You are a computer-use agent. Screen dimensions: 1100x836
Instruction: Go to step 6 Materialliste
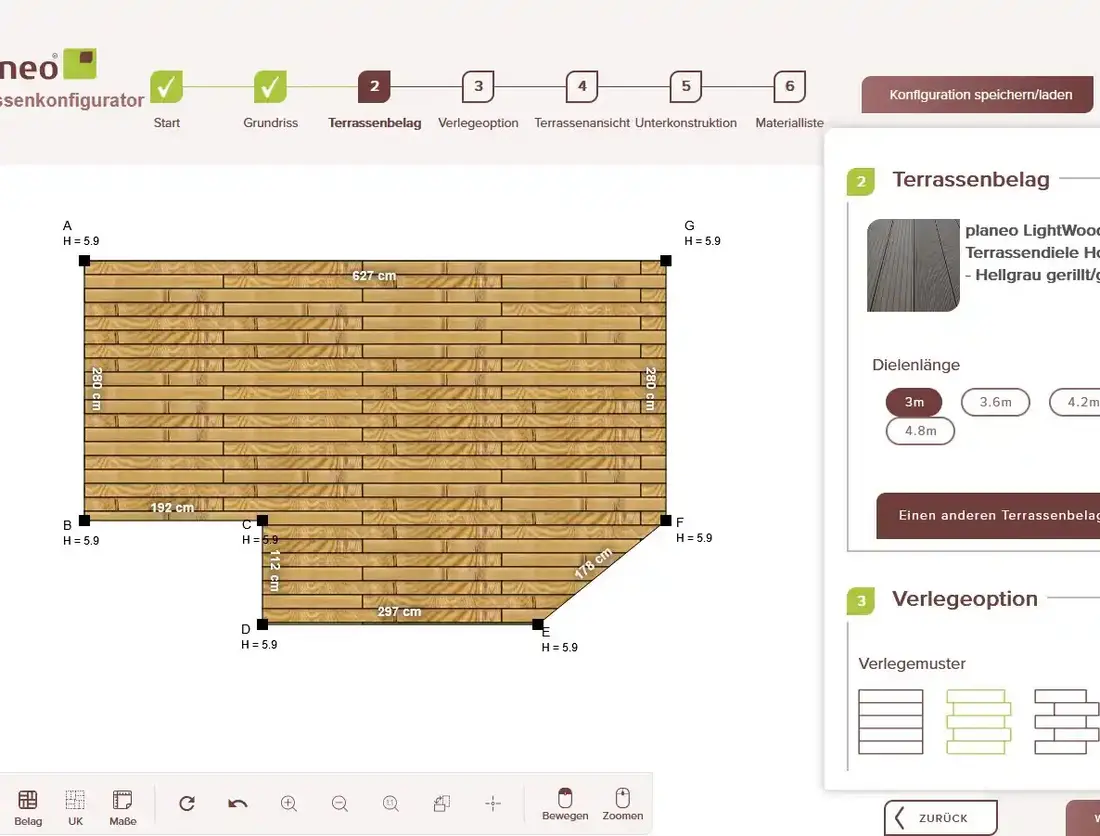coord(789,87)
